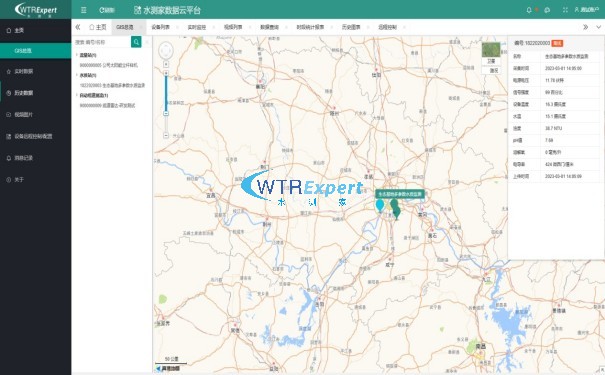Screen dimensions: 605x375
Task: Open the notification bell in header
Action: [x=529, y=10]
